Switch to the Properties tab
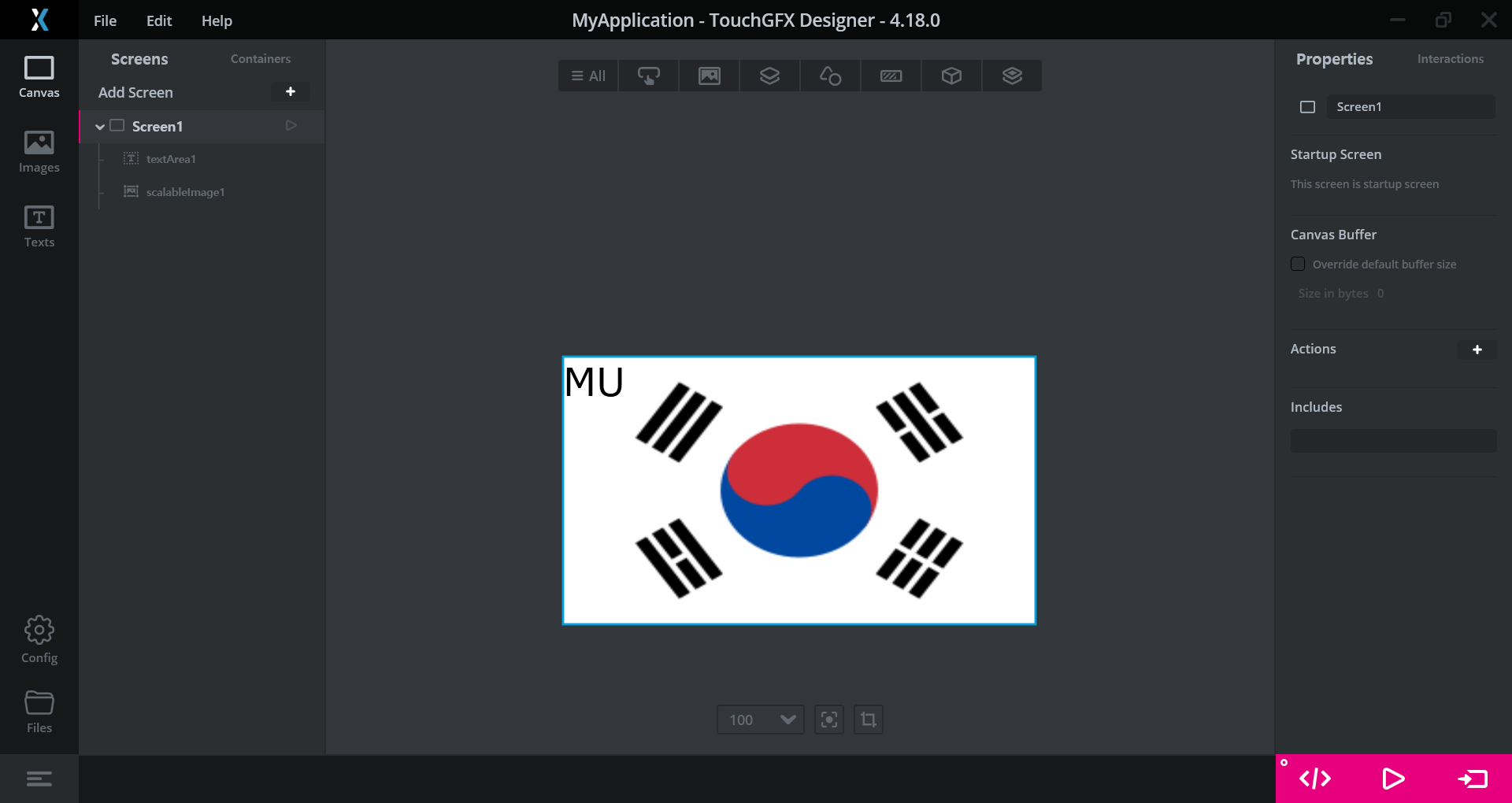 [x=1335, y=59]
